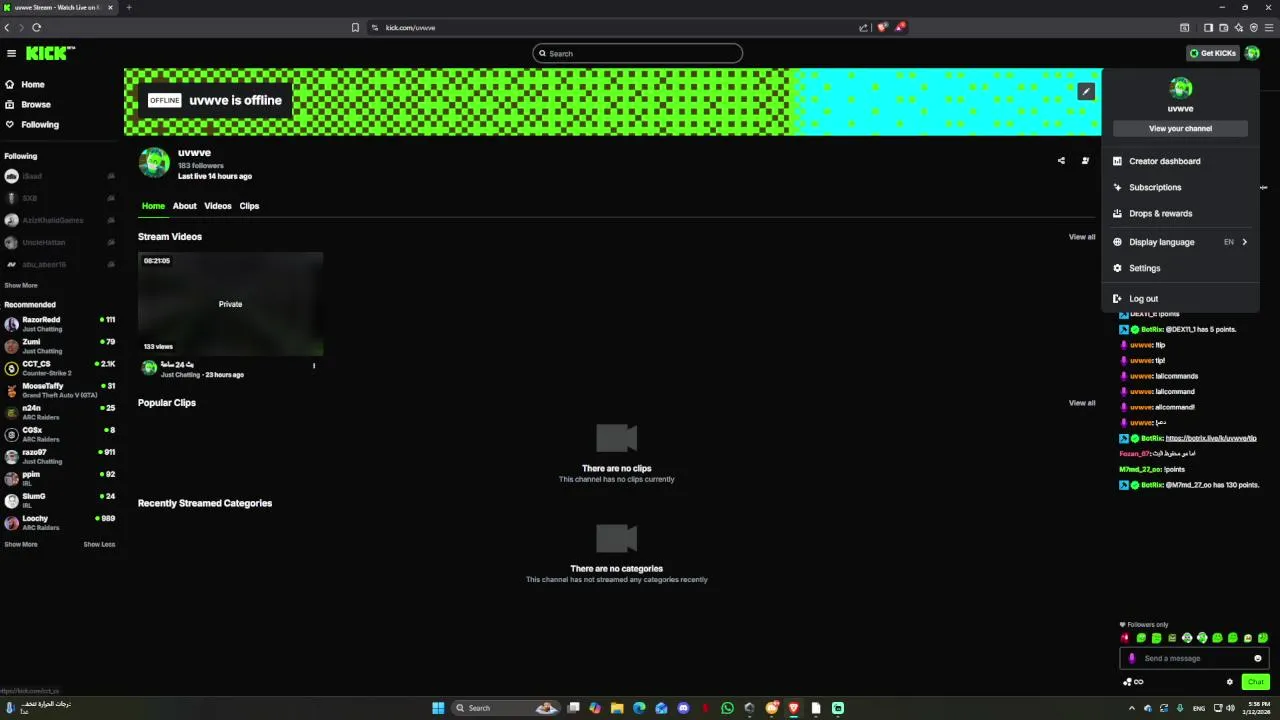
Task: Open chat settings gear icon
Action: coord(1230,682)
